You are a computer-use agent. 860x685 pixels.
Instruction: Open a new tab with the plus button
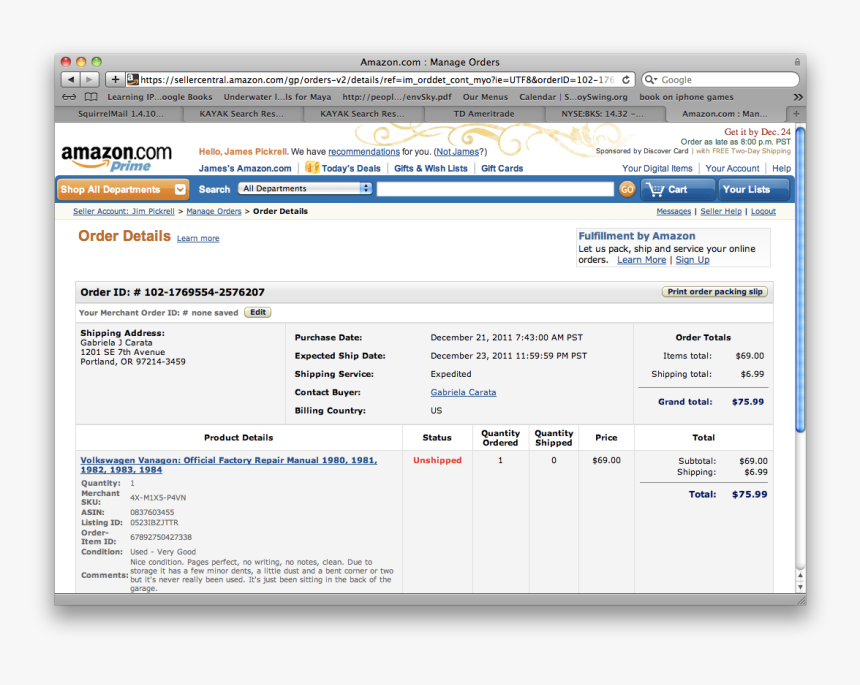[796, 114]
